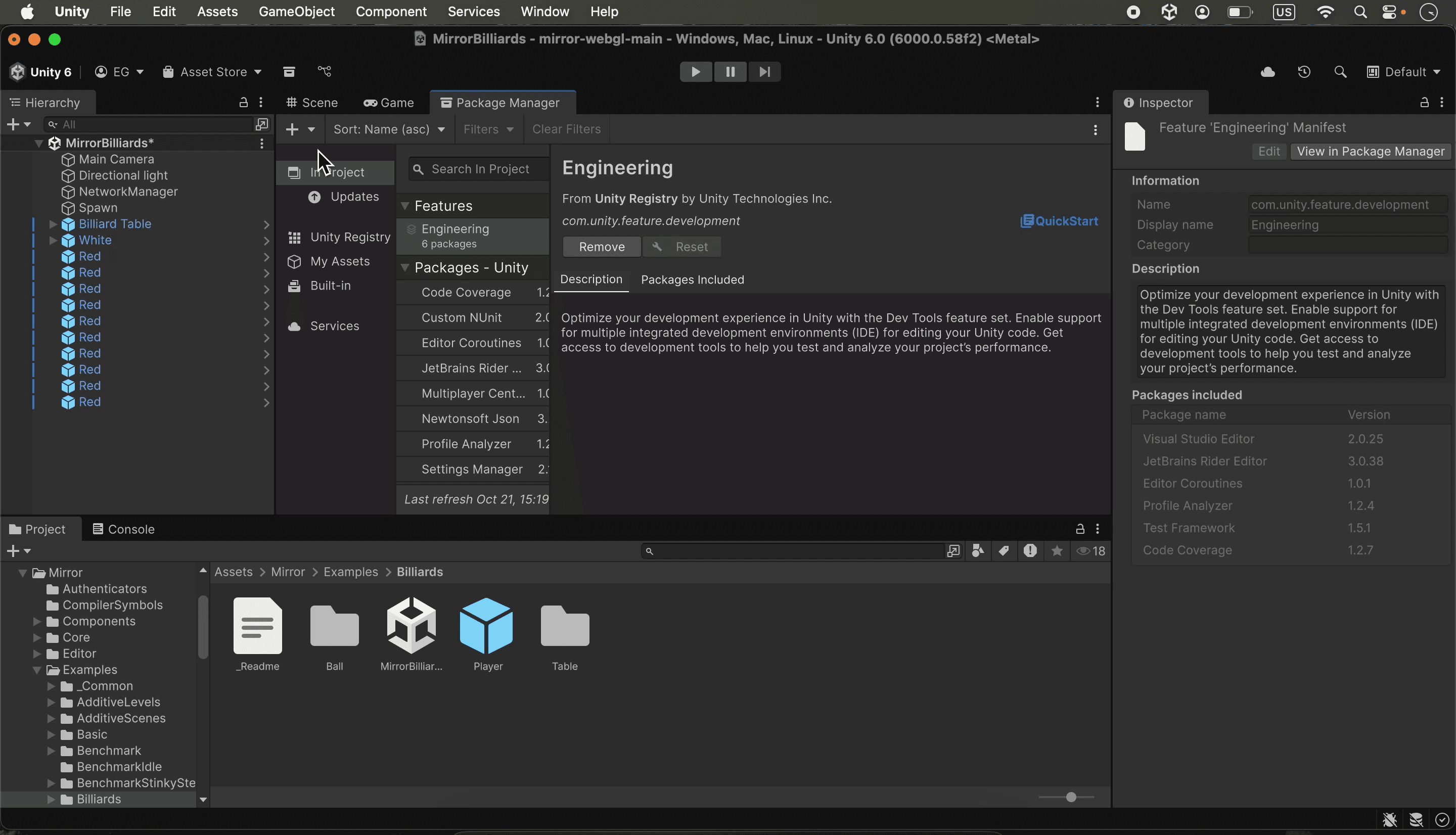Expand the Billiard Table hierarchy item

click(53, 224)
